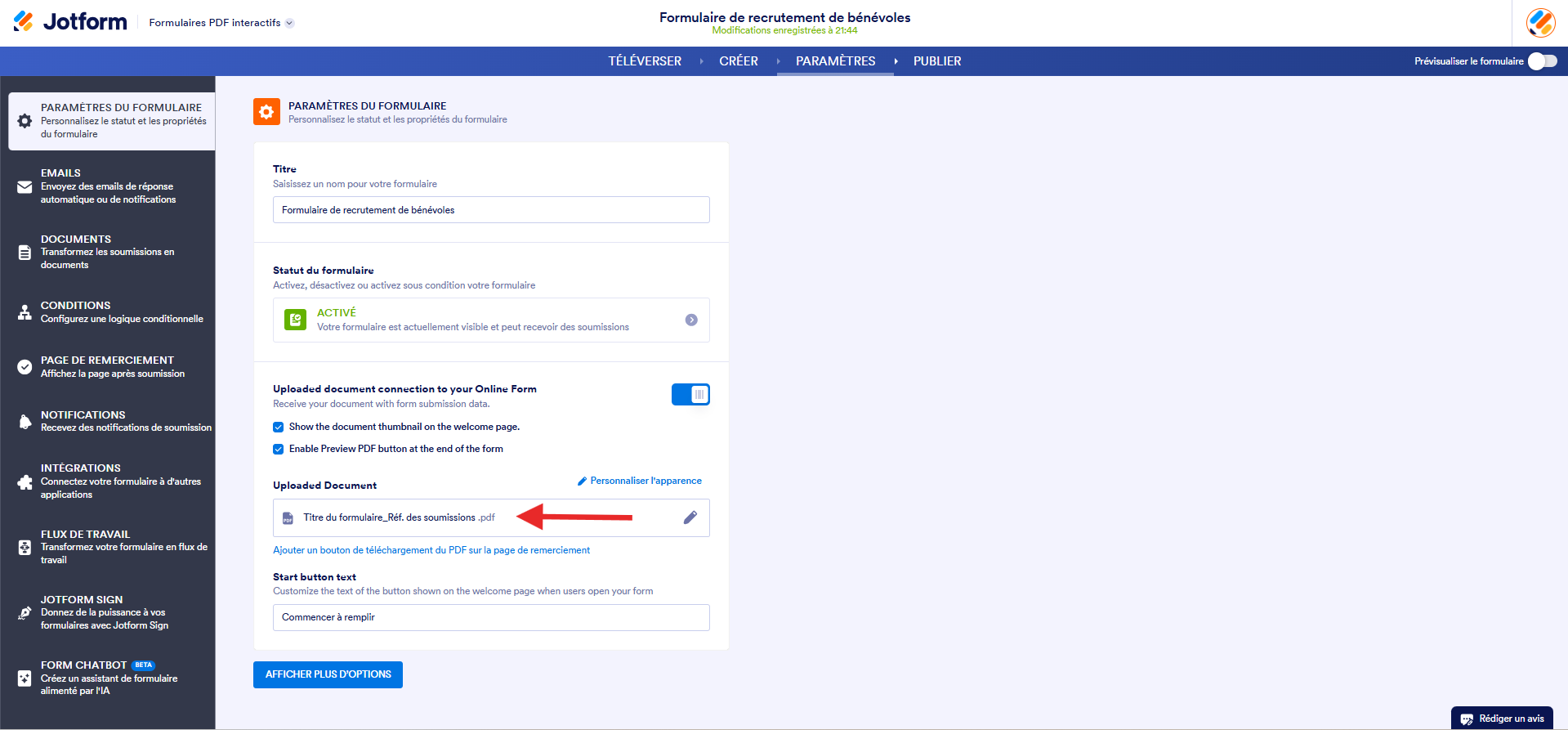Uncheck Enable Preview PDF button checkbox

(279, 450)
